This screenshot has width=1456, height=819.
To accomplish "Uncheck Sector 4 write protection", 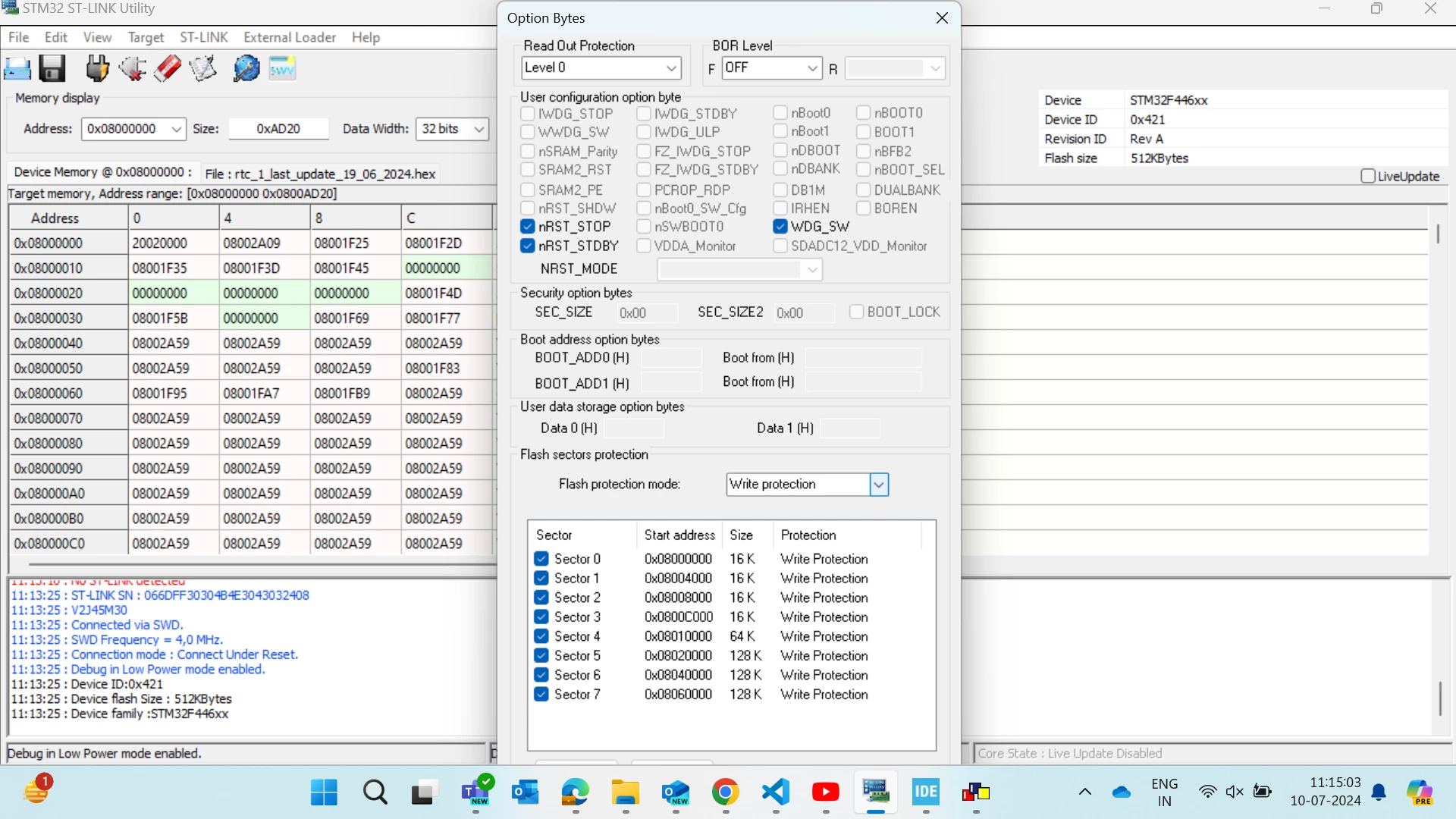I will (541, 636).
